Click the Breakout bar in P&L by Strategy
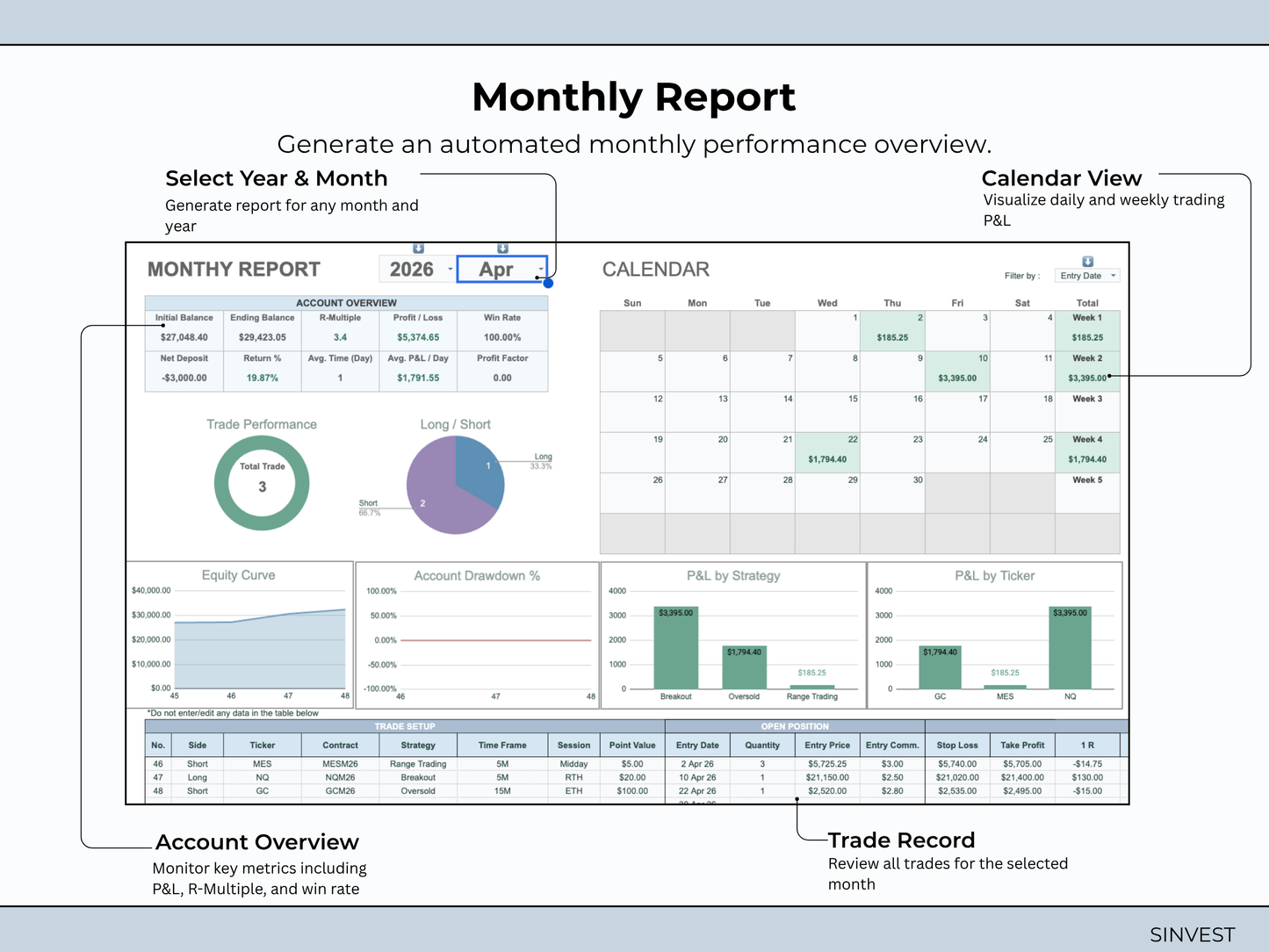Viewport: 1269px width, 952px height. [676, 647]
